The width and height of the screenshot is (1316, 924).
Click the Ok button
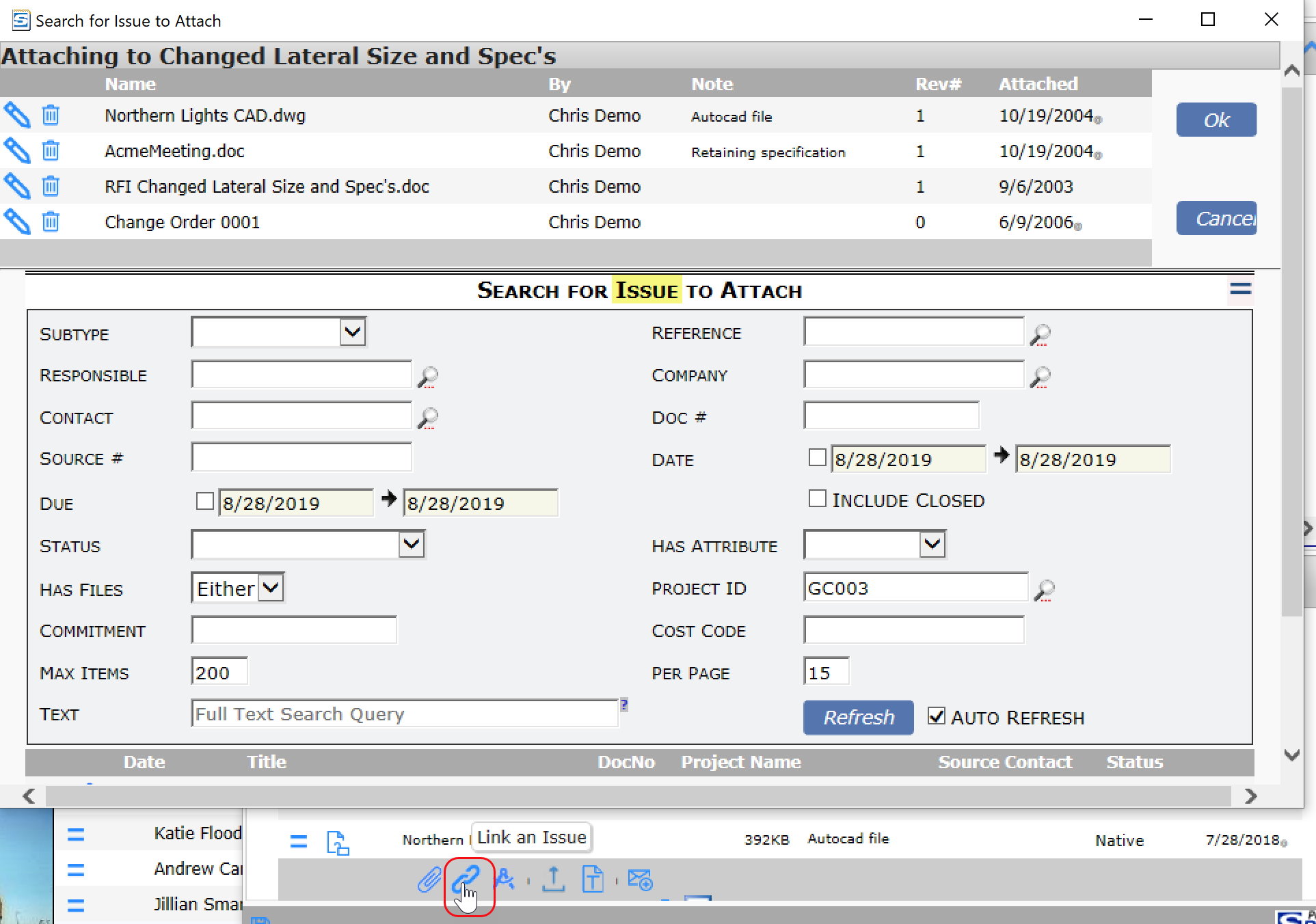(1216, 120)
